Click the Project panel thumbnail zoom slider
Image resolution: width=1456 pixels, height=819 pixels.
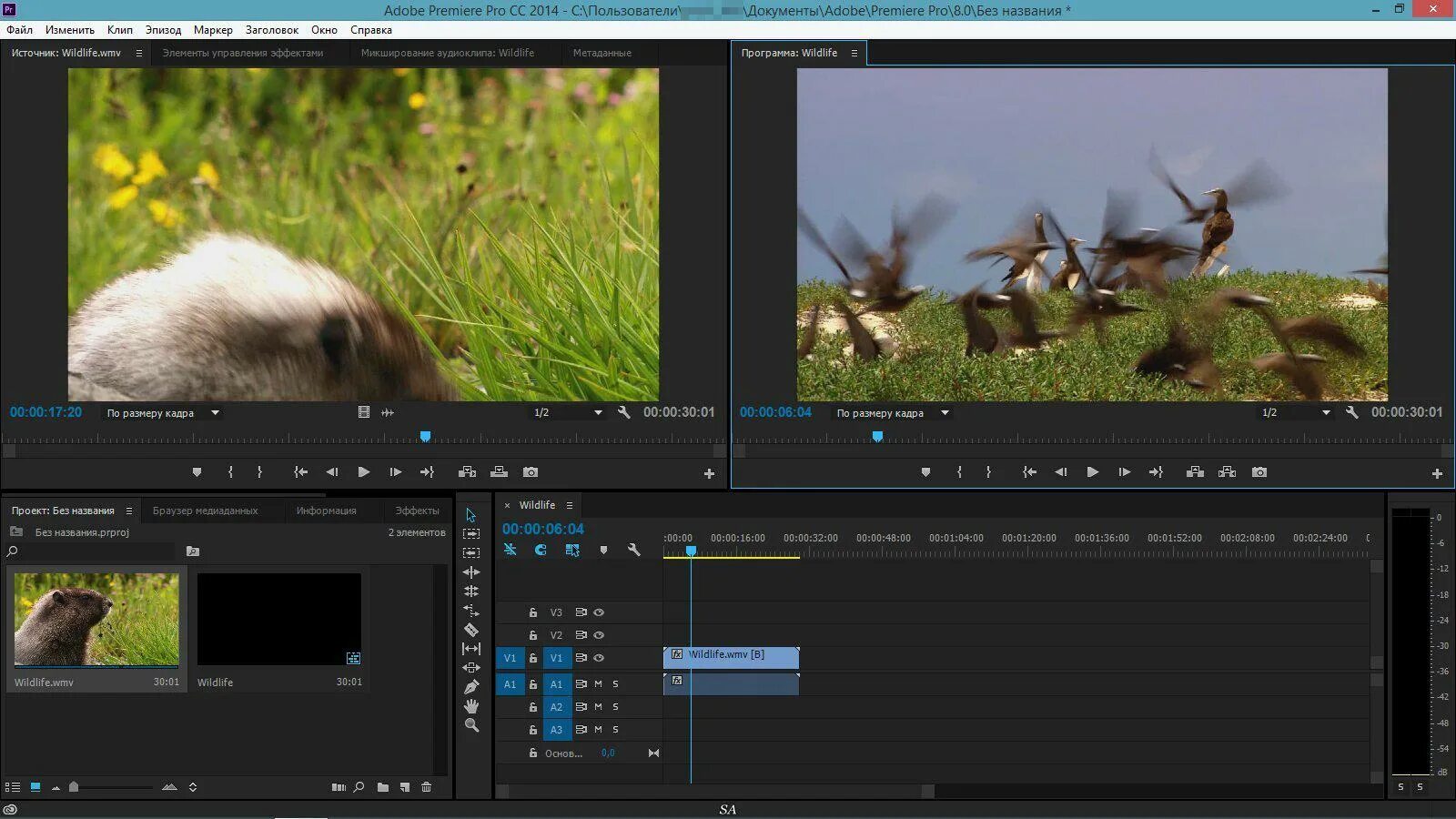pos(75,787)
